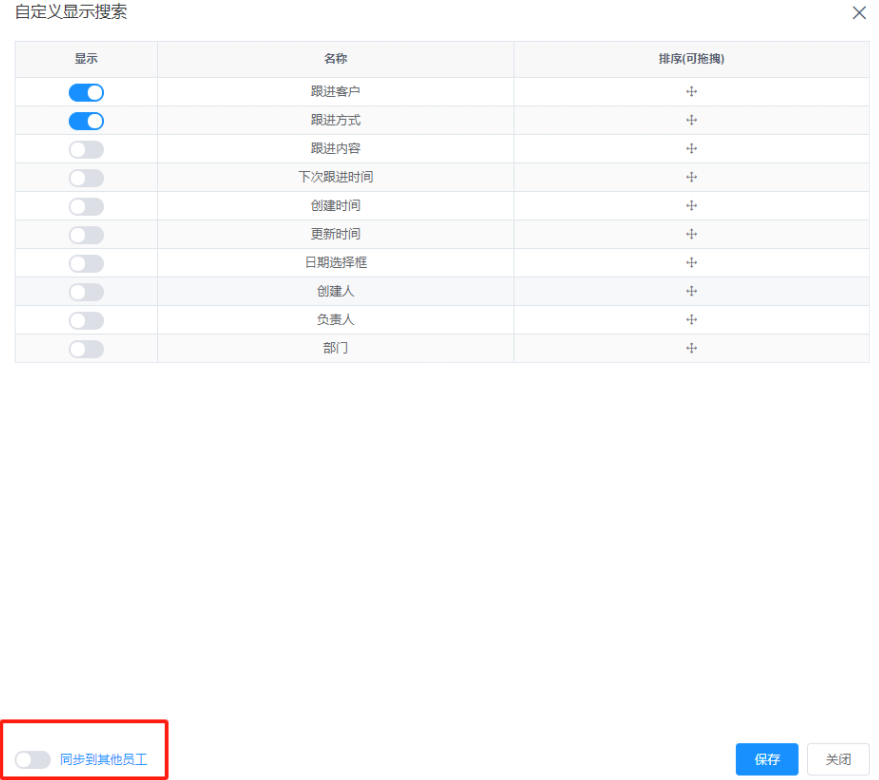Click the drag handle for 跟进方式 row
The image size is (879, 780).
click(692, 120)
